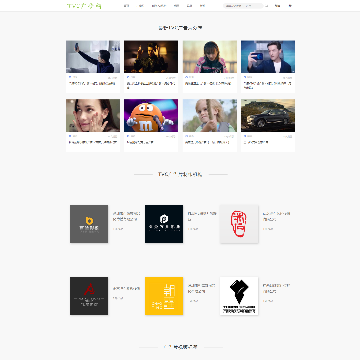Screen dimensions: 360x360
Task: Click the gray logo with yellow hexagon icon
Action: [x=89, y=224]
